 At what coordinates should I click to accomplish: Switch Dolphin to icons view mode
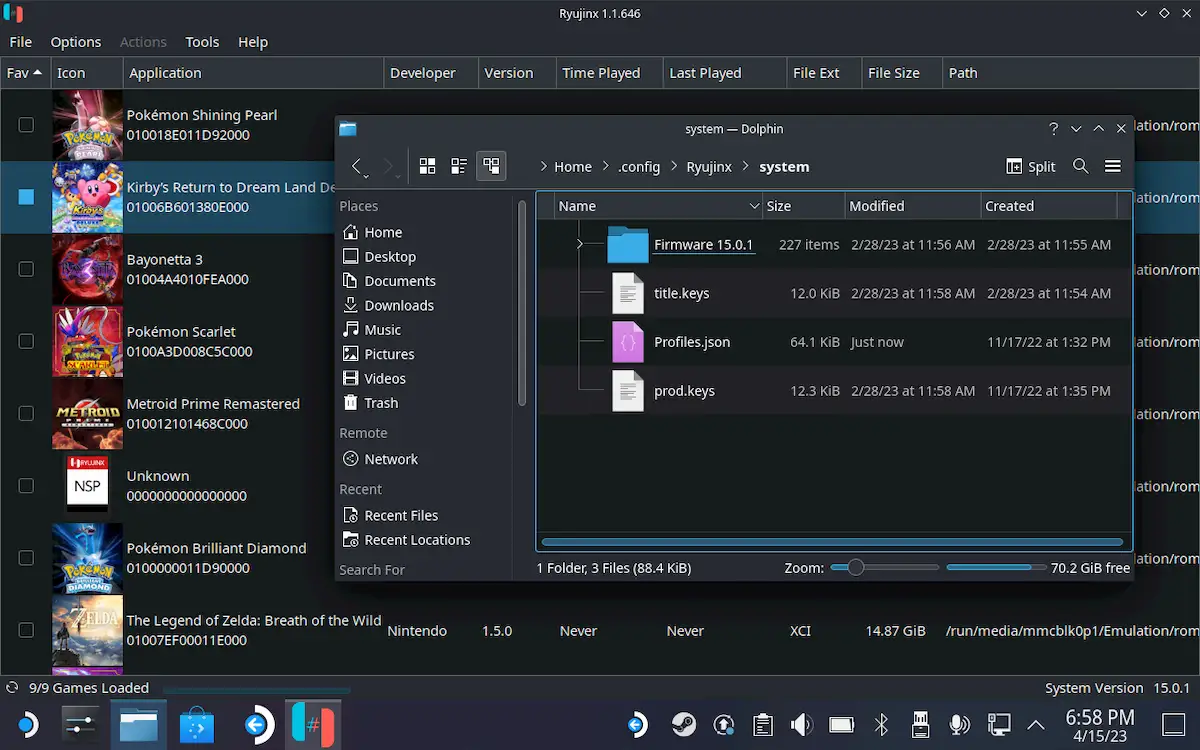click(427, 166)
